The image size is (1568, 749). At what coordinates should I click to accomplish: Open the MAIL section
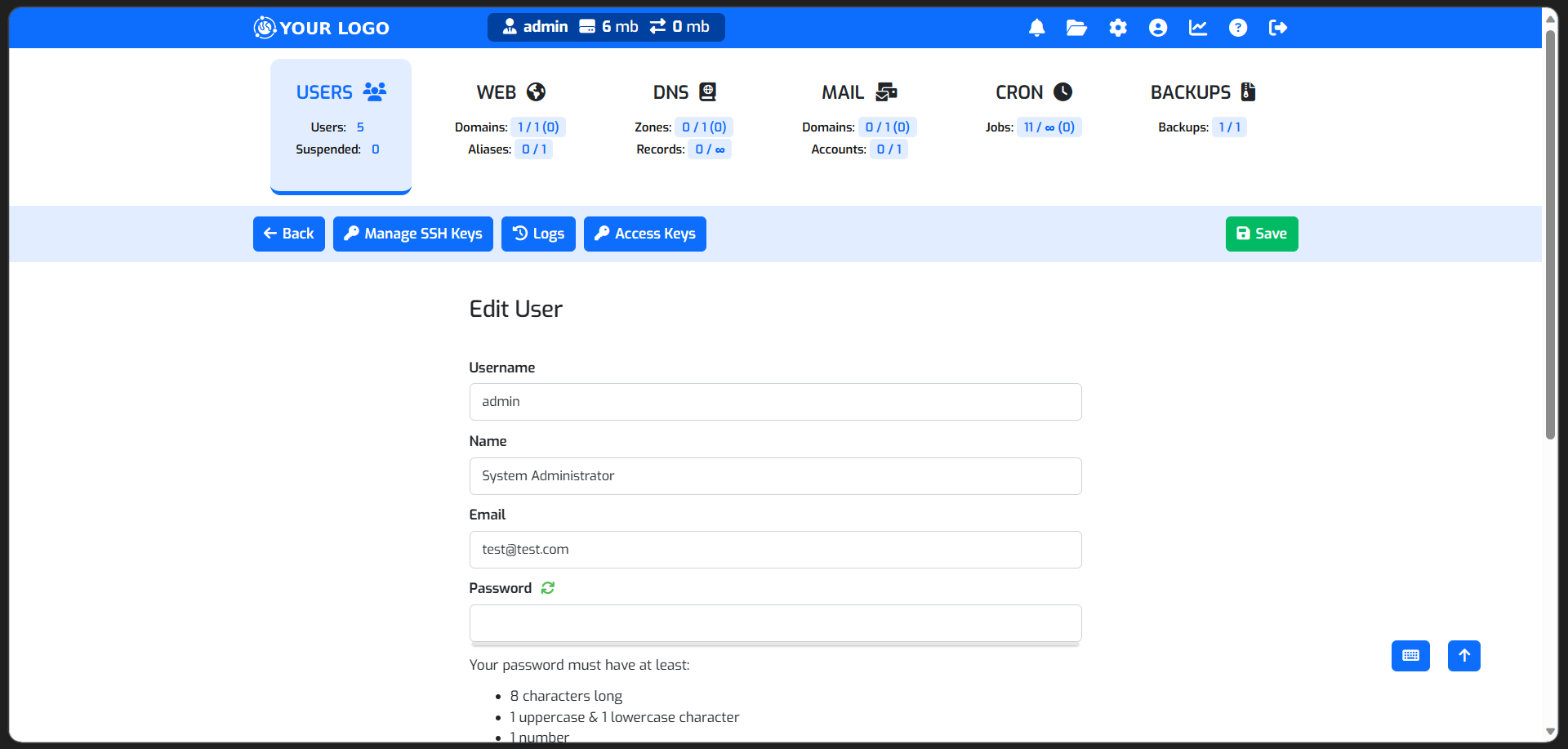click(858, 92)
